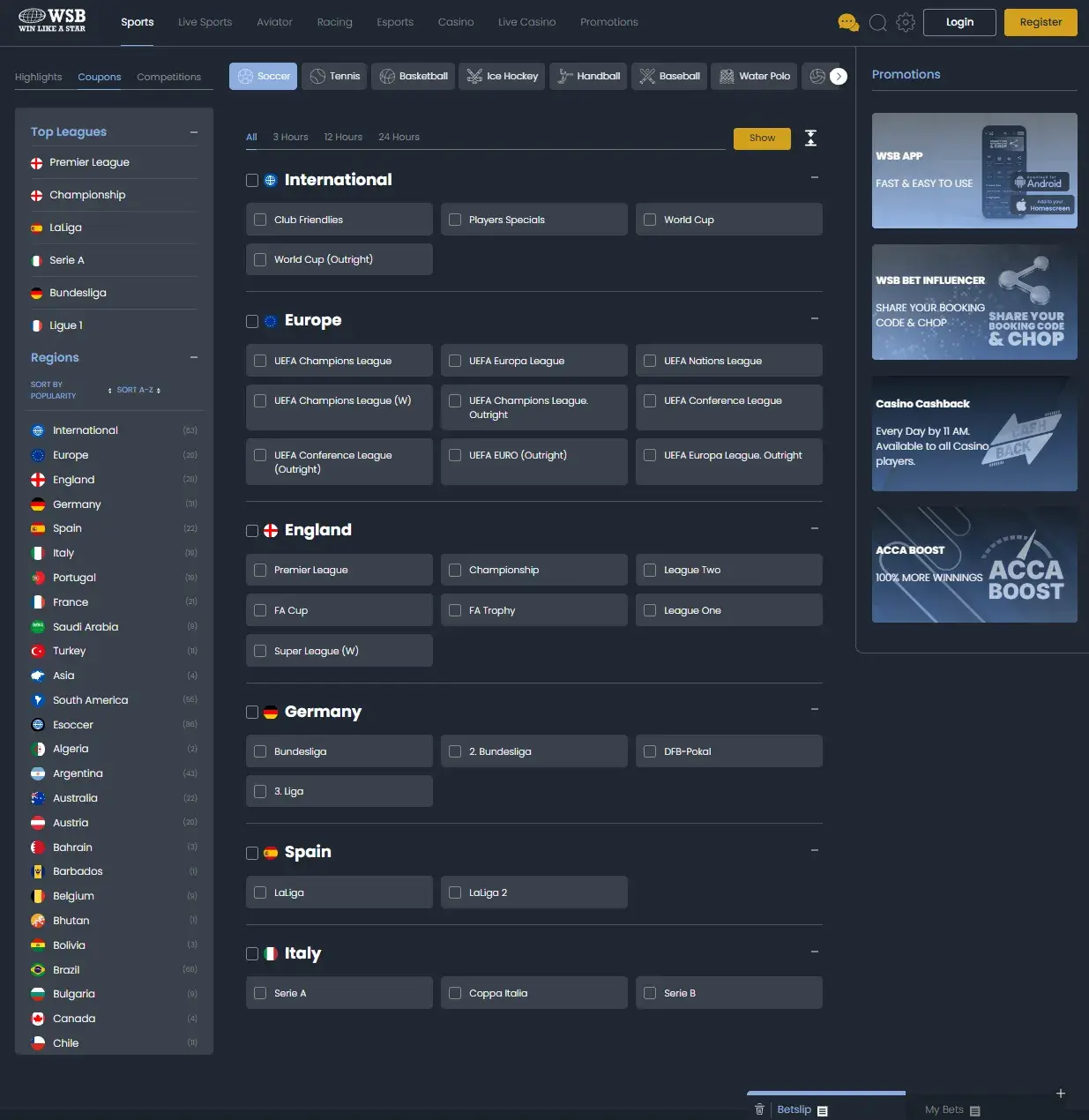Collapse the Spain section
The image size is (1089, 1120).
tap(815, 850)
